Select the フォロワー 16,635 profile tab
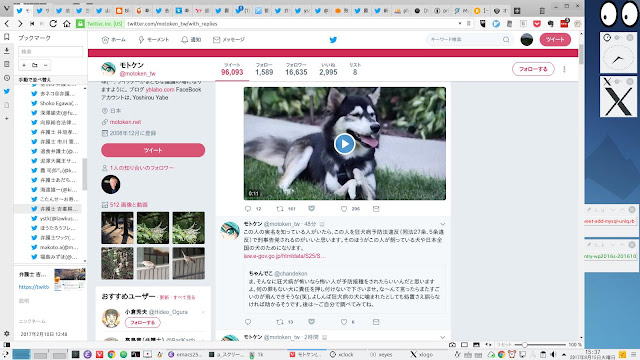Screen dimensions: 640x360 (x=296, y=69)
